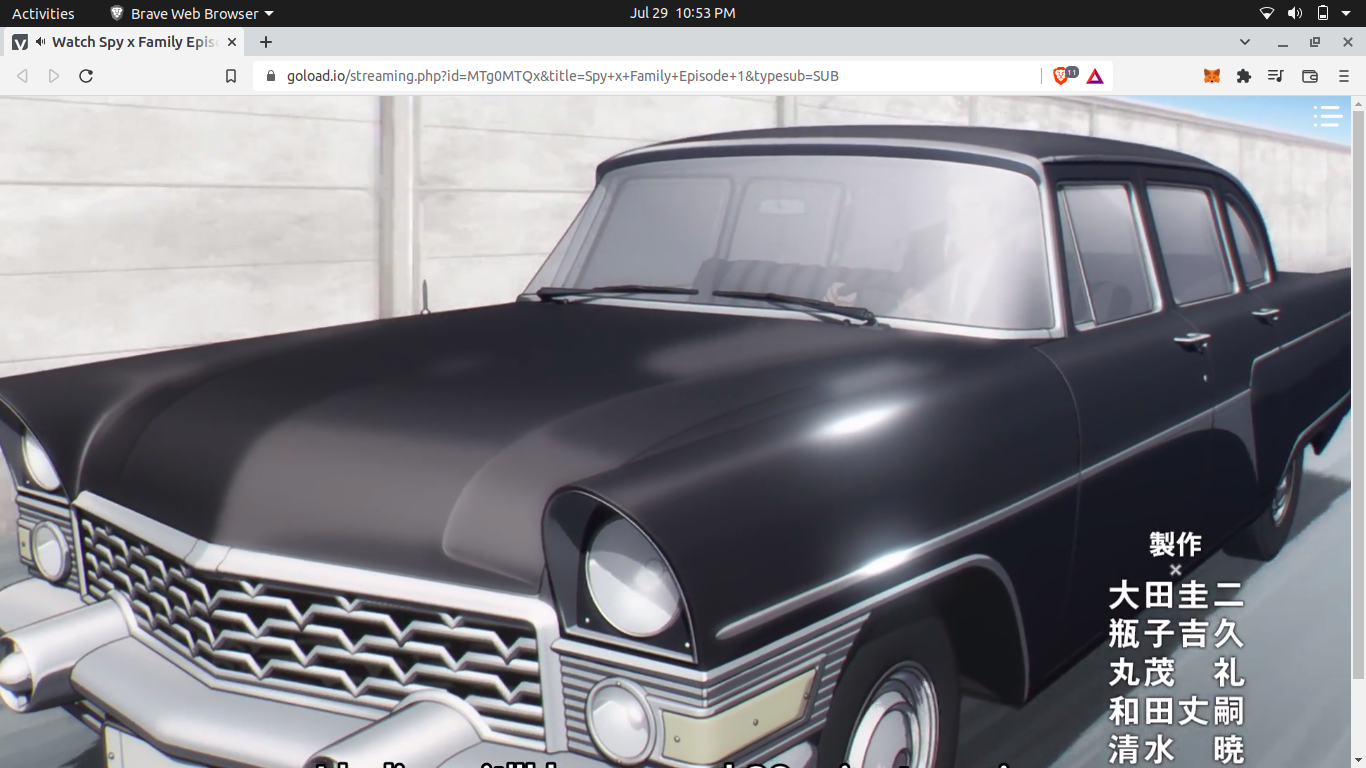This screenshot has height=768, width=1366.
Task: View site info via padlock icon
Action: point(270,76)
